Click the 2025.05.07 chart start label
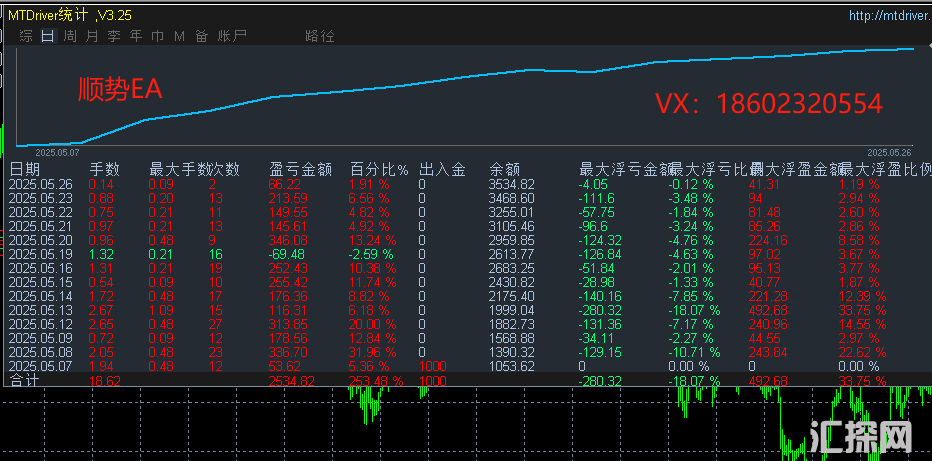 (57, 153)
